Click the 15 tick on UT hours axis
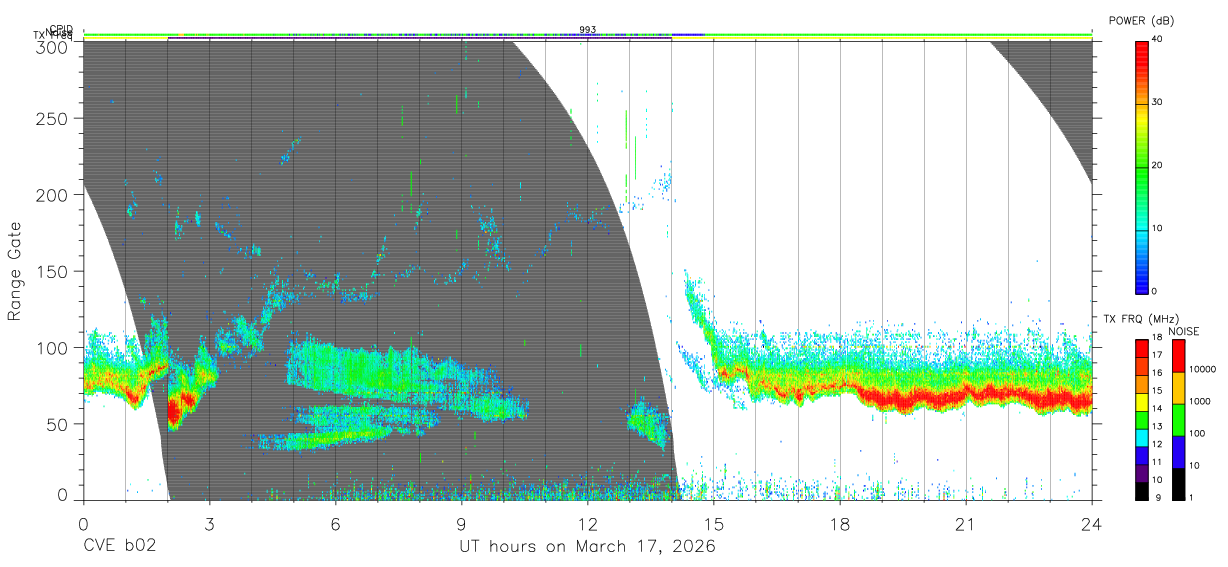Viewport: 1228px width, 567px height. pos(714,523)
